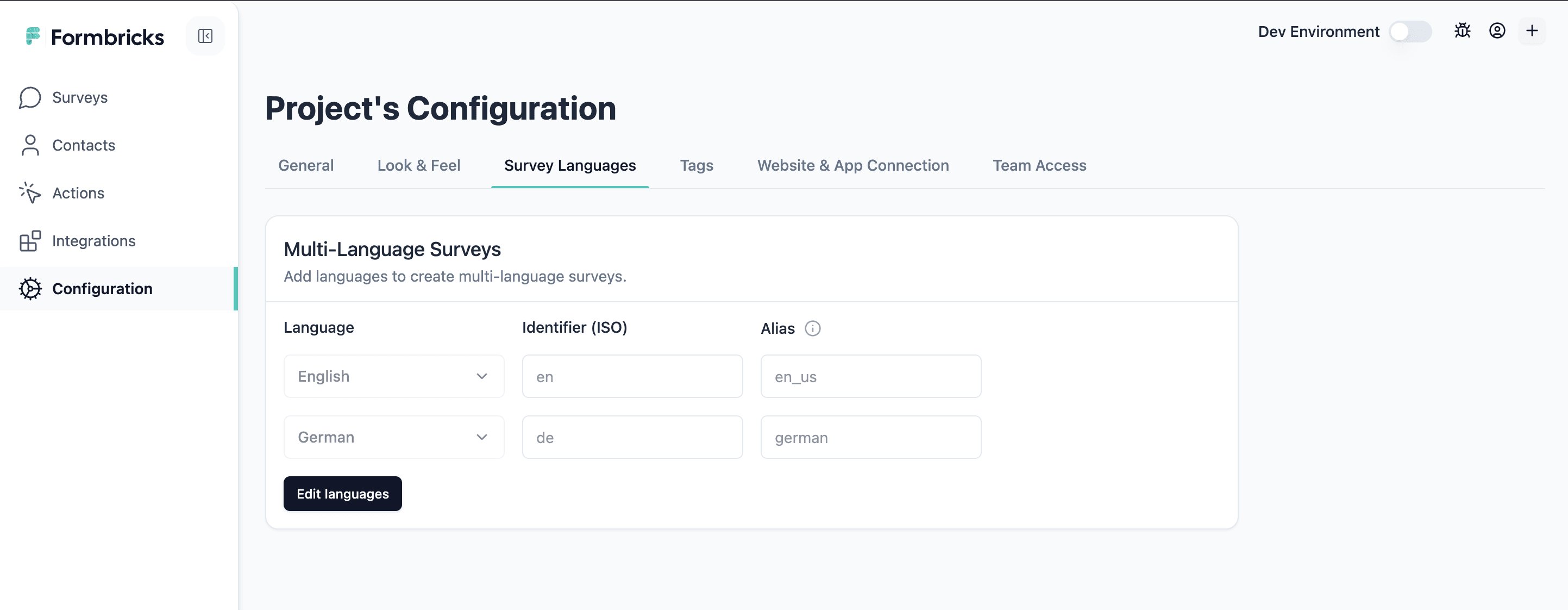Viewport: 1568px width, 610px height.
Task: Toggle the Dev Environment switch
Action: pos(1410,32)
